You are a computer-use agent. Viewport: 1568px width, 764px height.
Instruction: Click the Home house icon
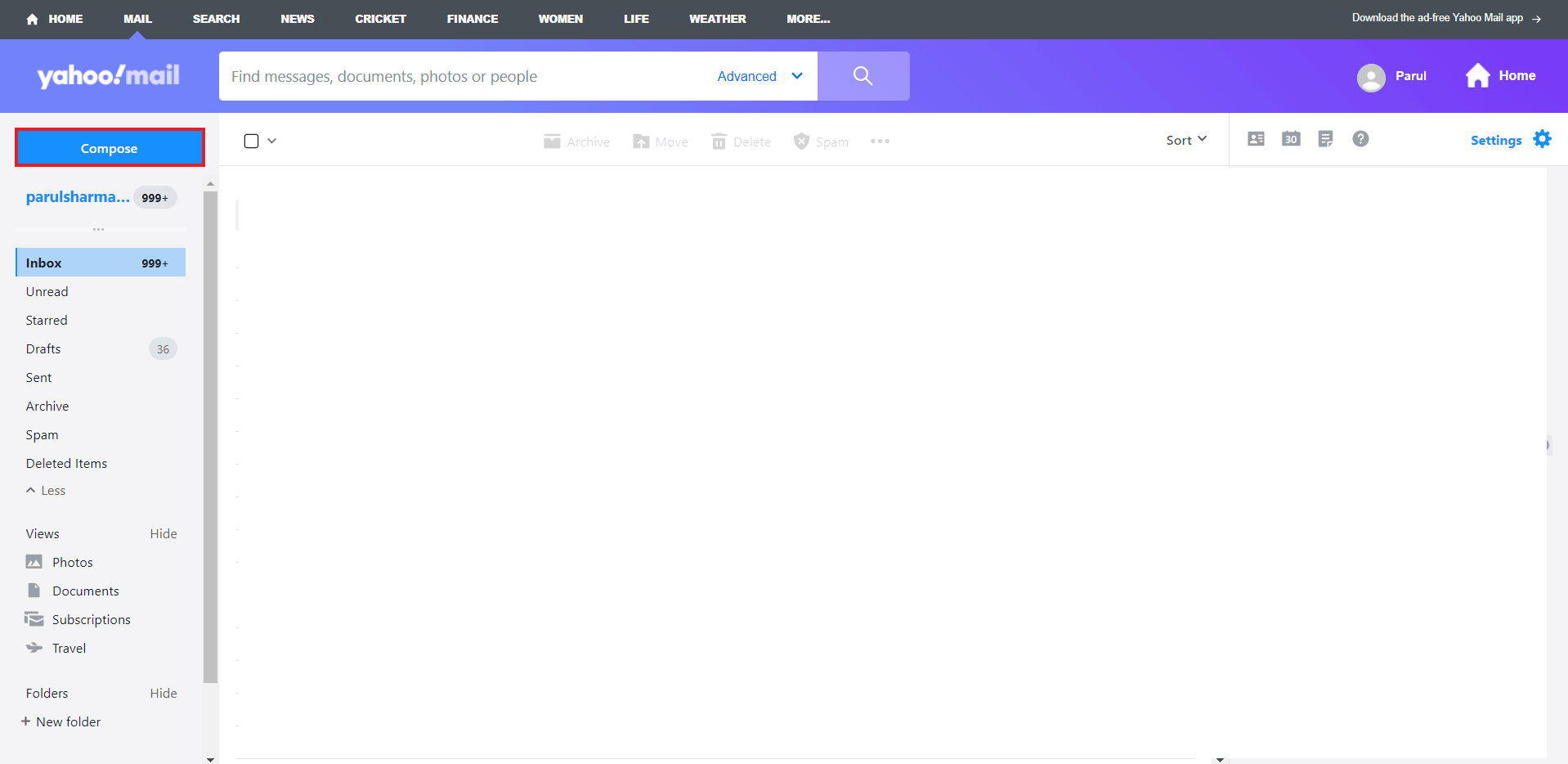(1477, 75)
